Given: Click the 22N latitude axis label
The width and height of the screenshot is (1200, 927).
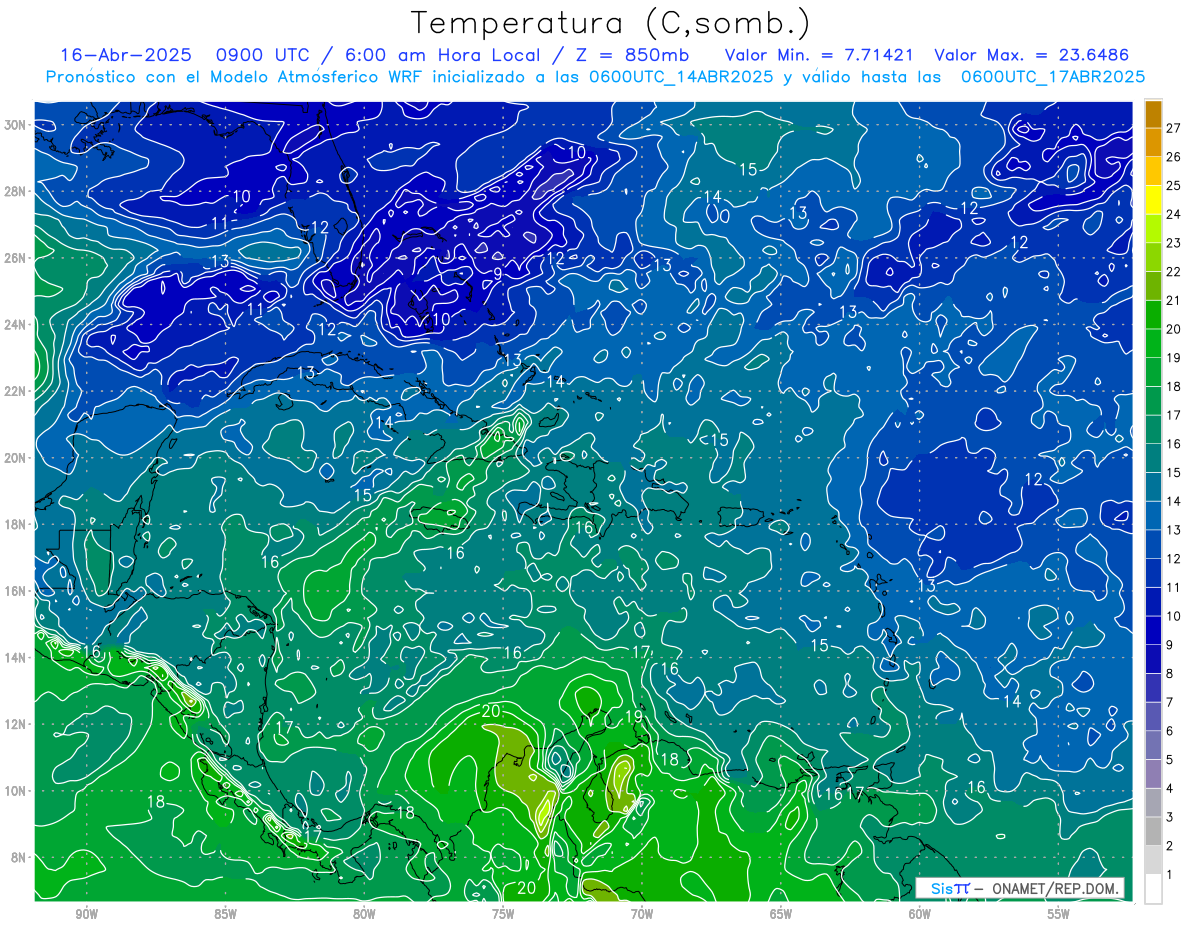Looking at the screenshot, I should point(17,391).
